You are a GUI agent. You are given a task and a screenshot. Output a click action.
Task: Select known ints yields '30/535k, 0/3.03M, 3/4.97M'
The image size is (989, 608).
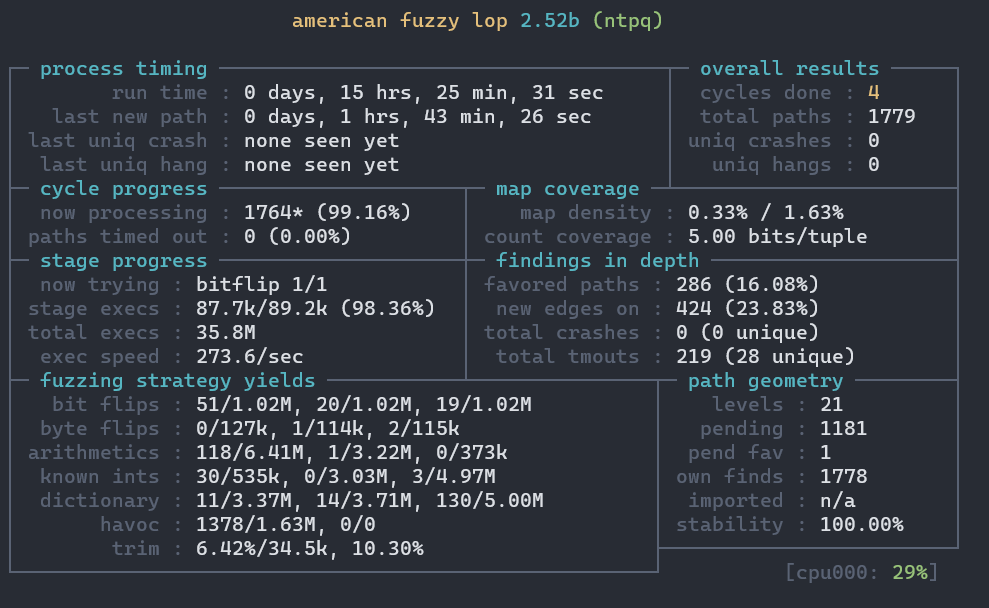click(x=346, y=476)
